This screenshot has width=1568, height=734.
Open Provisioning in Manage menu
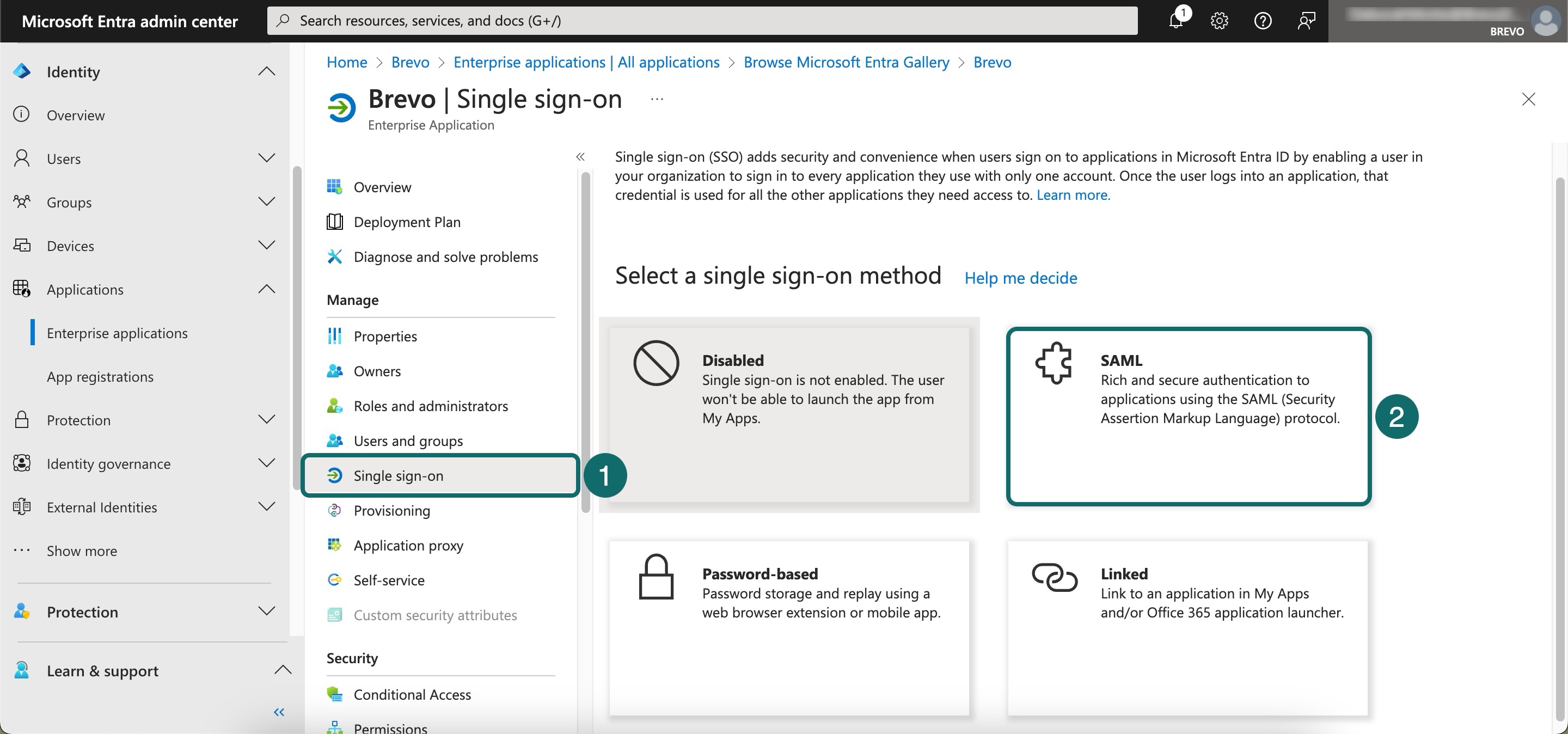click(391, 511)
